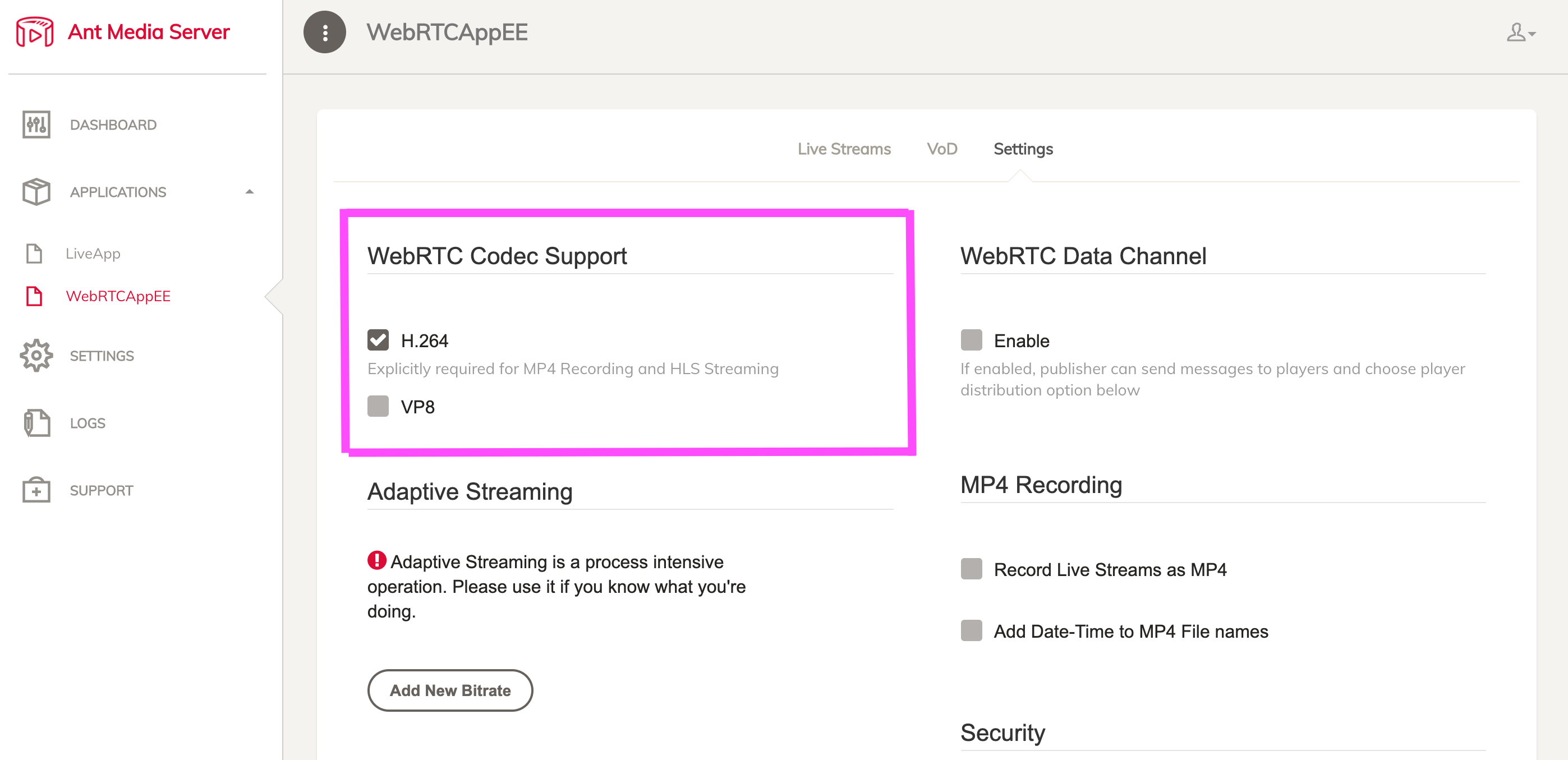1568x760 pixels.
Task: Collapse the Applications list arrow
Action: tap(249, 192)
